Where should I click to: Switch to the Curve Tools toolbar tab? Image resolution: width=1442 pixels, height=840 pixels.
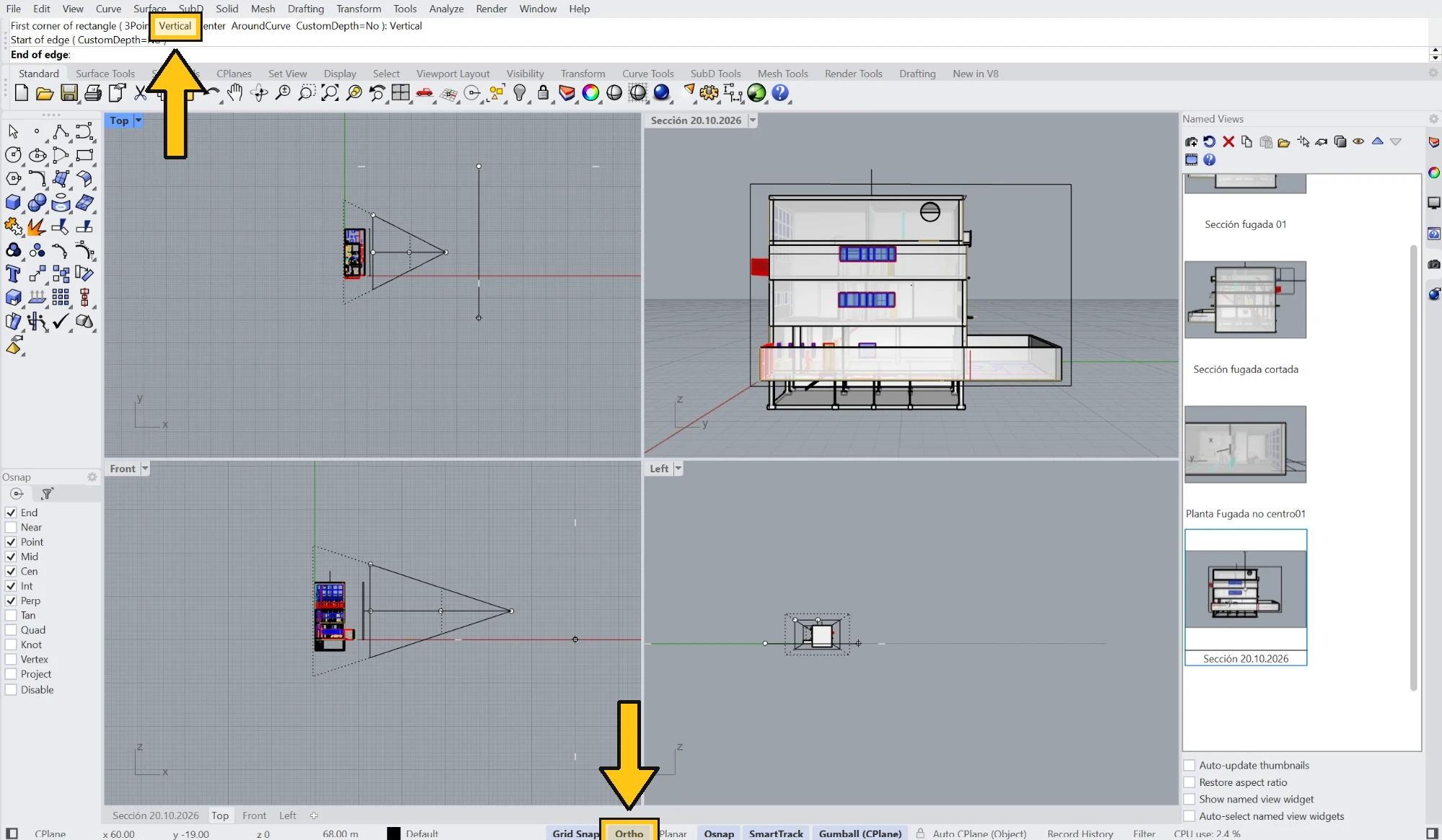tap(647, 74)
